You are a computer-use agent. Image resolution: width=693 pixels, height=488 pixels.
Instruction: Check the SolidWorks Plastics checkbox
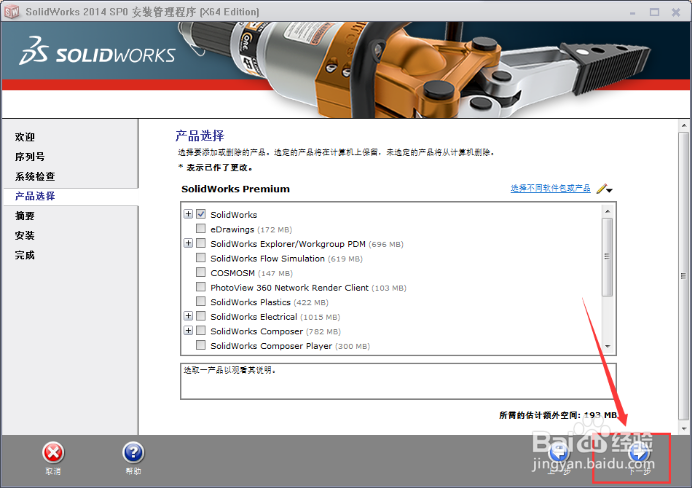[x=201, y=301]
